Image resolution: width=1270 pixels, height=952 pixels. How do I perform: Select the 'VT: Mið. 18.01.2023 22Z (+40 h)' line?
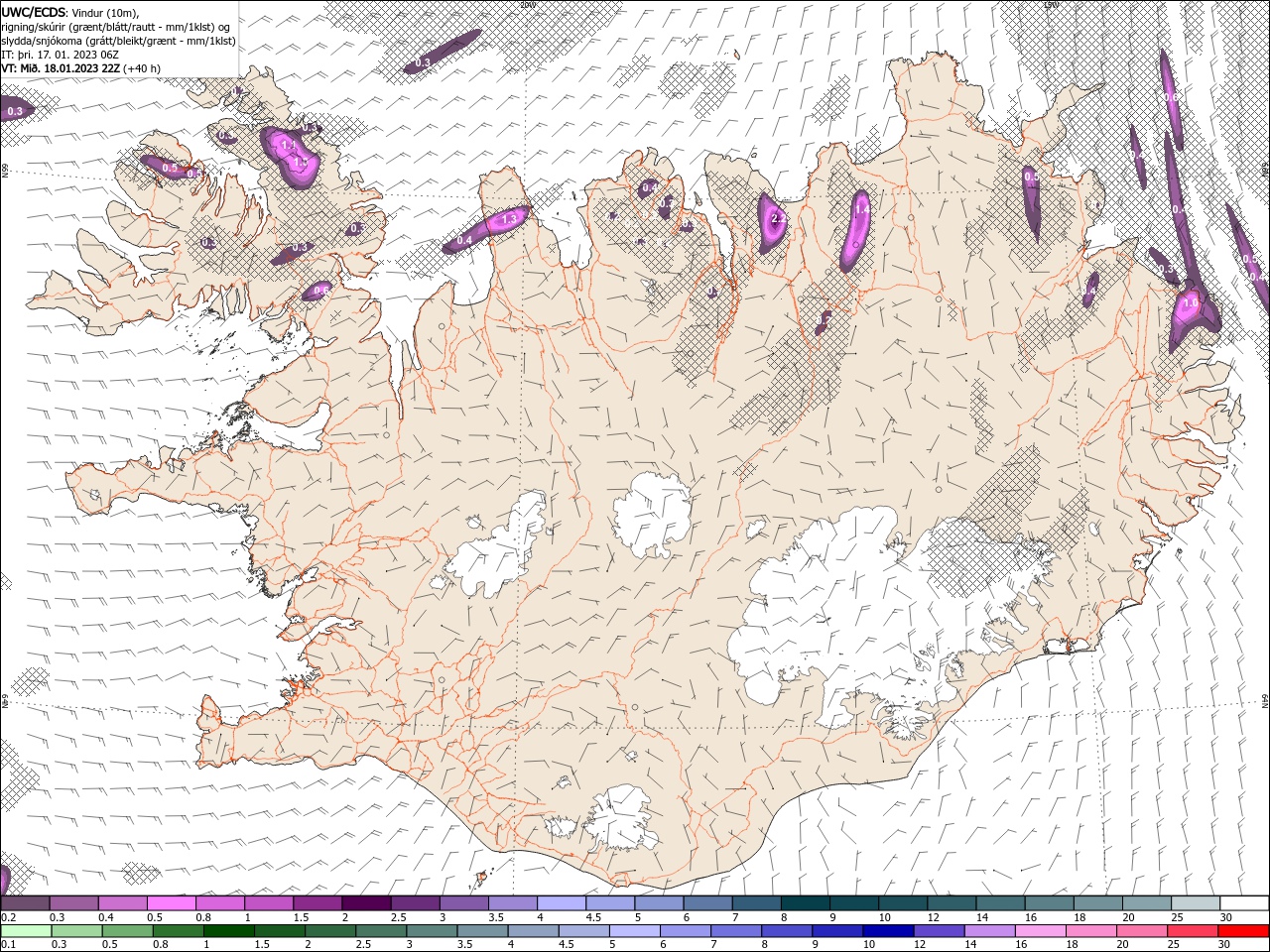[x=81, y=67]
